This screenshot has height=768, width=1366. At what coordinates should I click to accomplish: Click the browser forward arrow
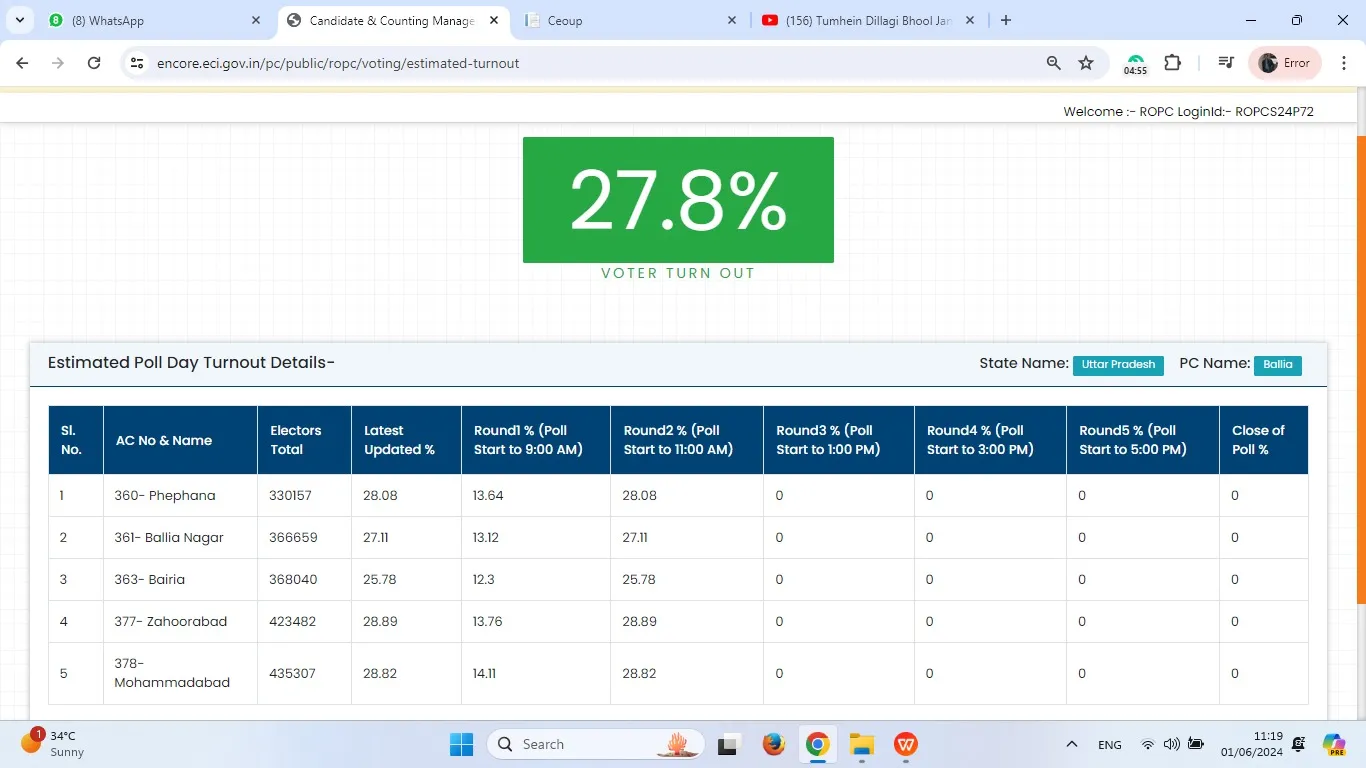(58, 63)
